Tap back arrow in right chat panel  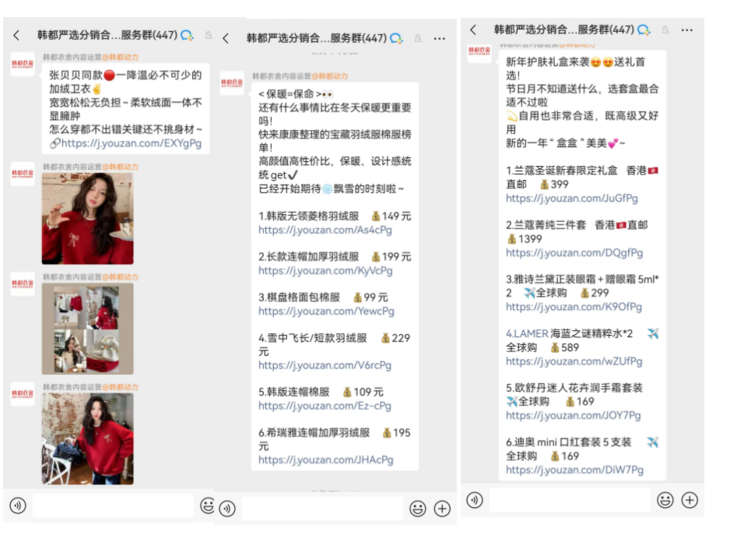pyautogui.click(x=473, y=30)
